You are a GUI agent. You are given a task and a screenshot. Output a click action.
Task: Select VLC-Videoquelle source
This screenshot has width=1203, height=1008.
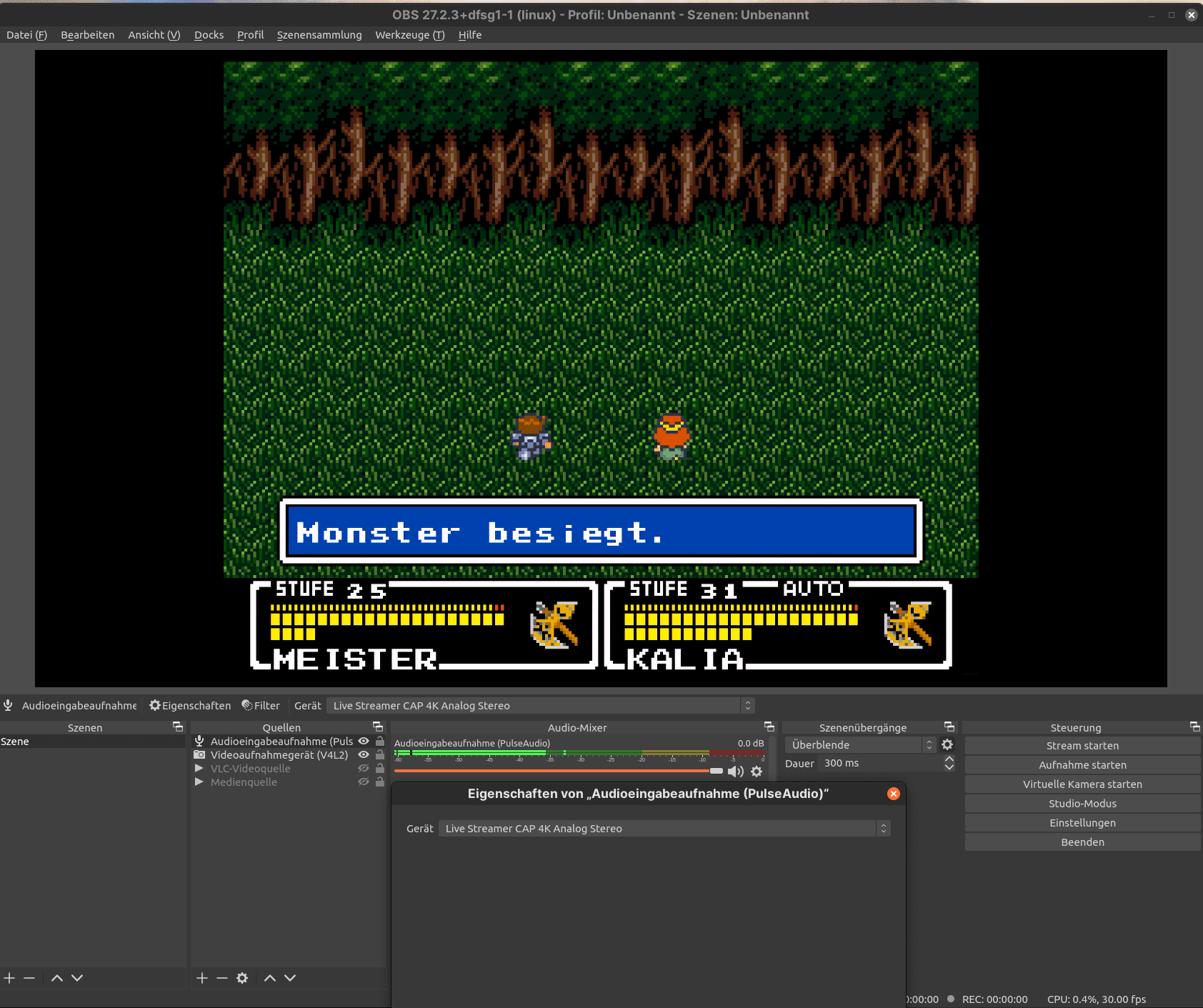[x=250, y=769]
